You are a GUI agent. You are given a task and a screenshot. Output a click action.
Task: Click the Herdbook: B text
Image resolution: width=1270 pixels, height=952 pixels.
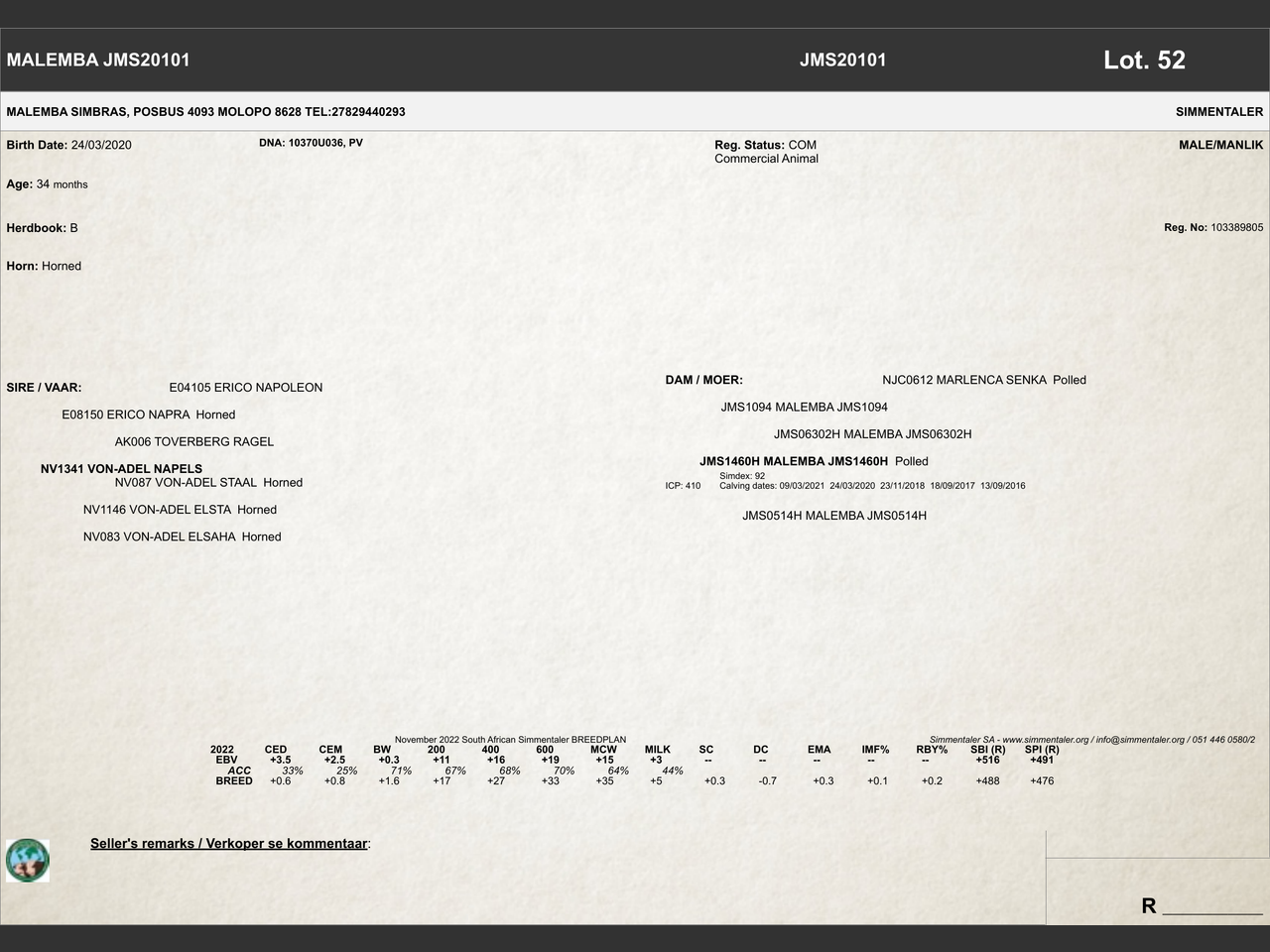click(x=42, y=228)
